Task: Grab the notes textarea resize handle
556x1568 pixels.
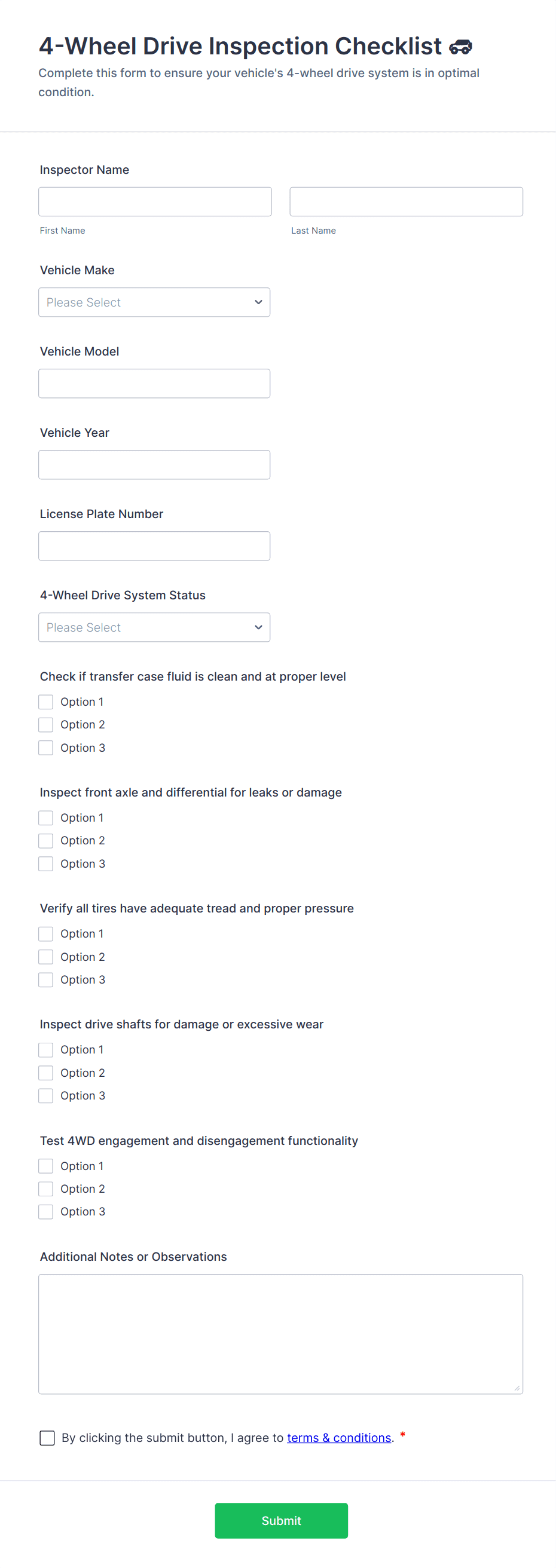Action: (x=517, y=1388)
